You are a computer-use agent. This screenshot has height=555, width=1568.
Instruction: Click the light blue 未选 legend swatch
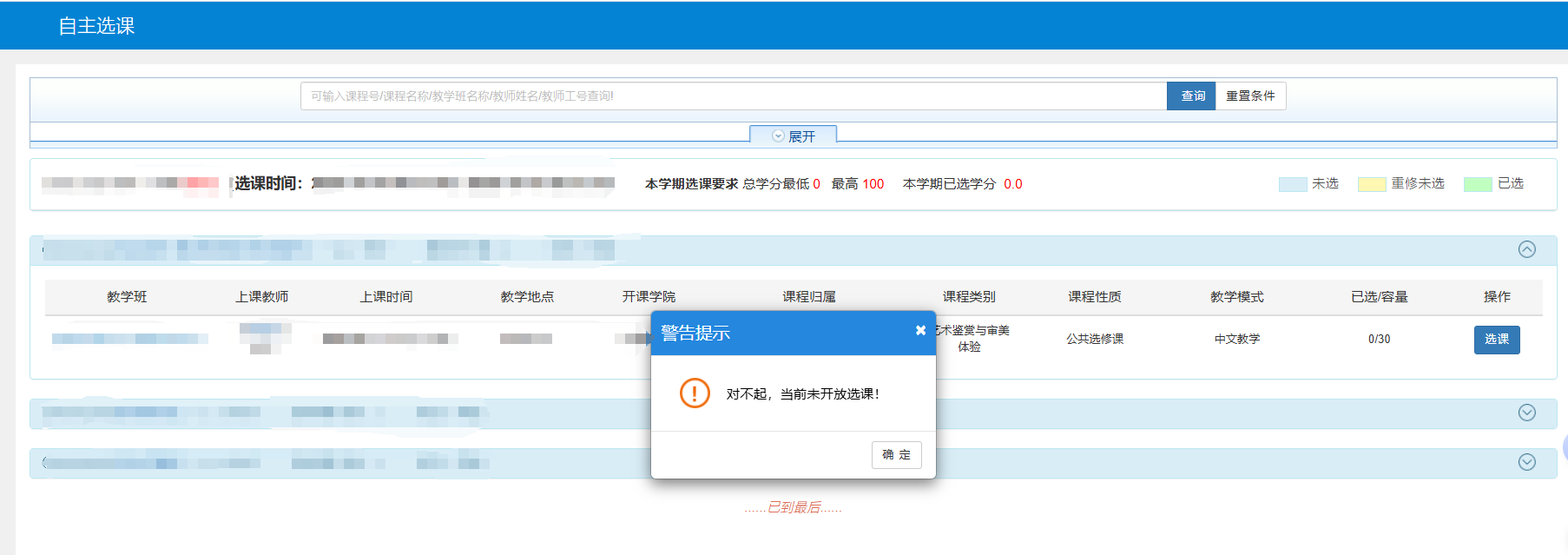tap(1292, 184)
